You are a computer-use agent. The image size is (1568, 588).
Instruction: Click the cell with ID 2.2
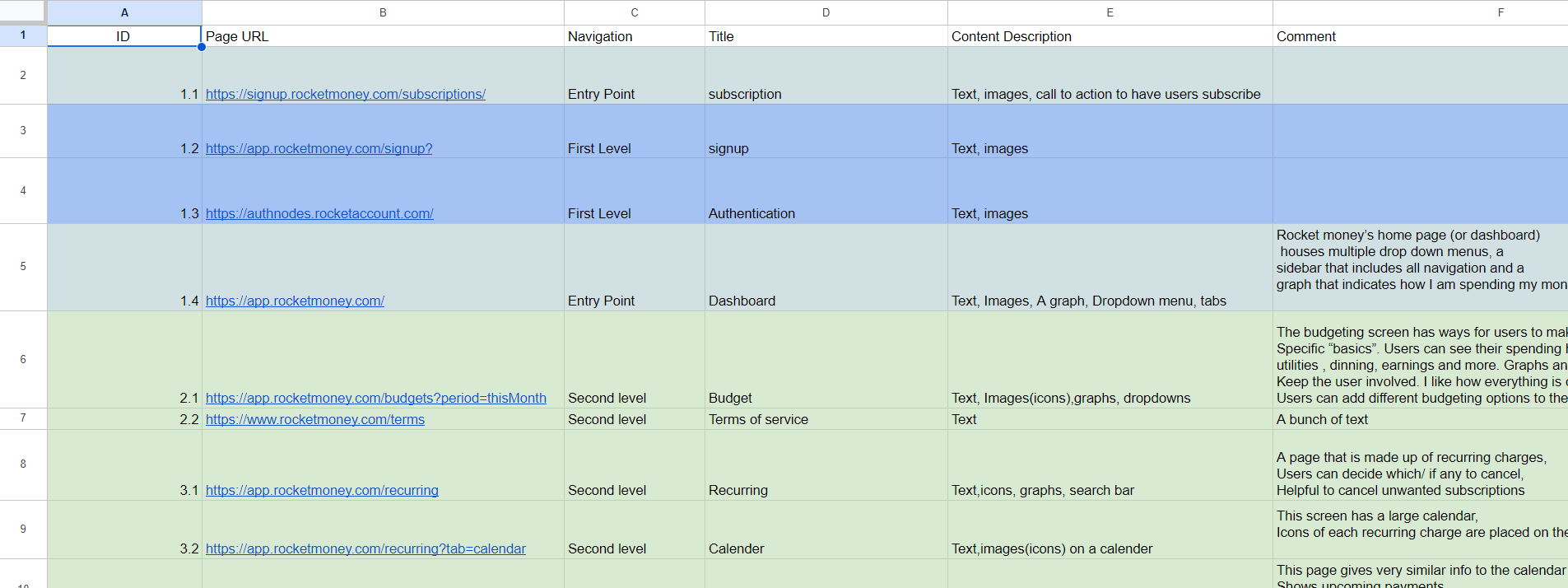(124, 418)
